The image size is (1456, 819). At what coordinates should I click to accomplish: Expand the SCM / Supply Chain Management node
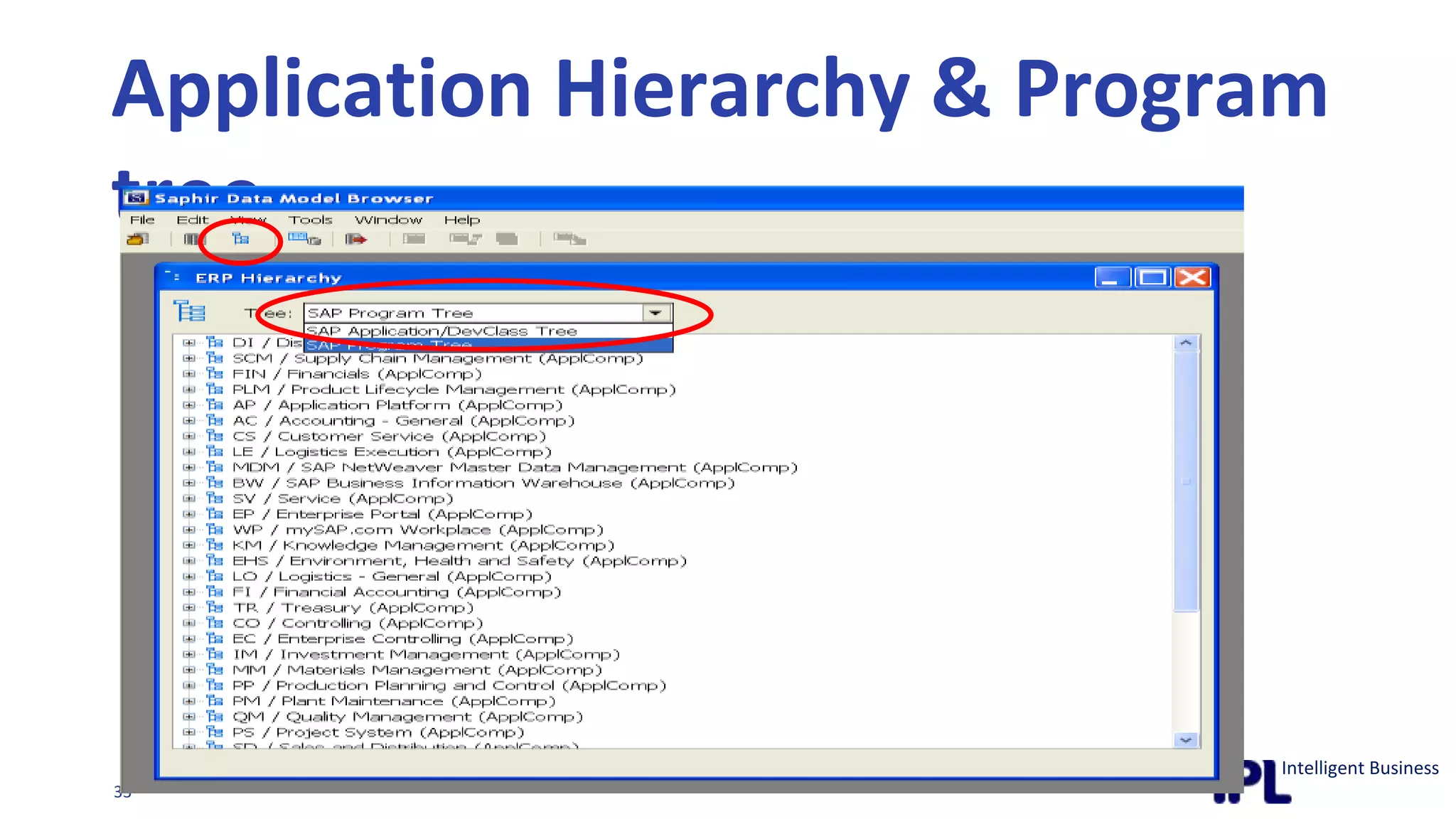coord(188,358)
